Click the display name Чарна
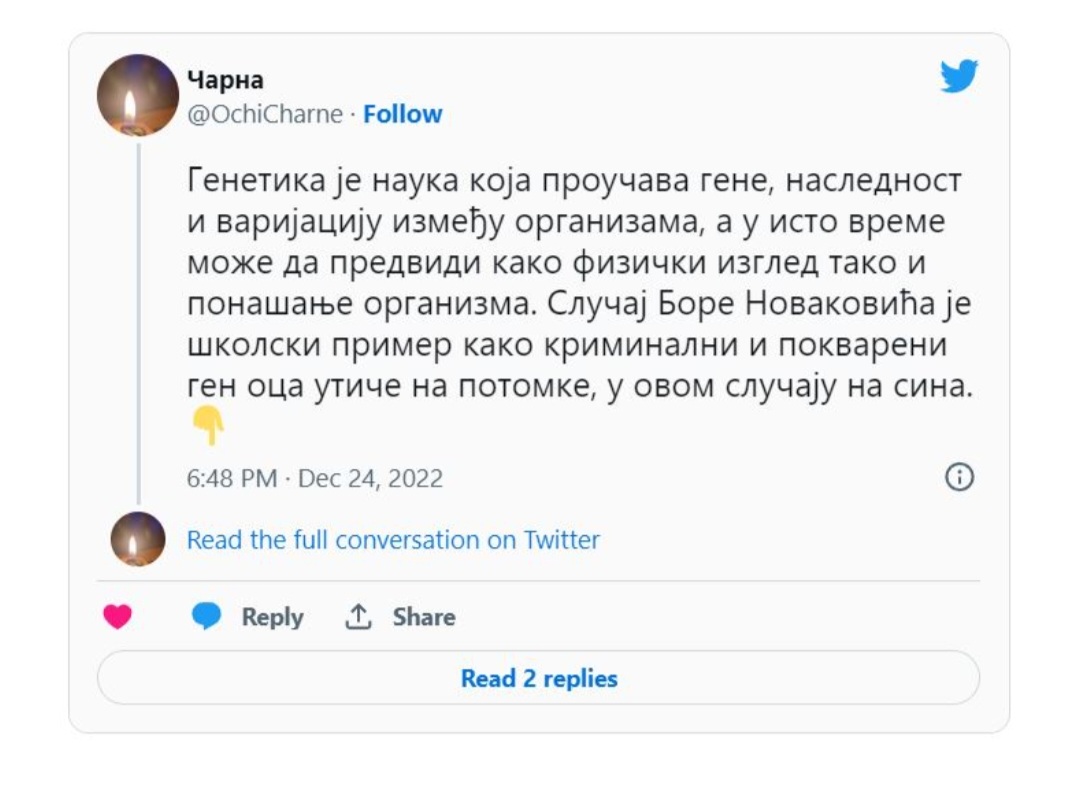The height and width of the screenshot is (789, 1080). (226, 80)
